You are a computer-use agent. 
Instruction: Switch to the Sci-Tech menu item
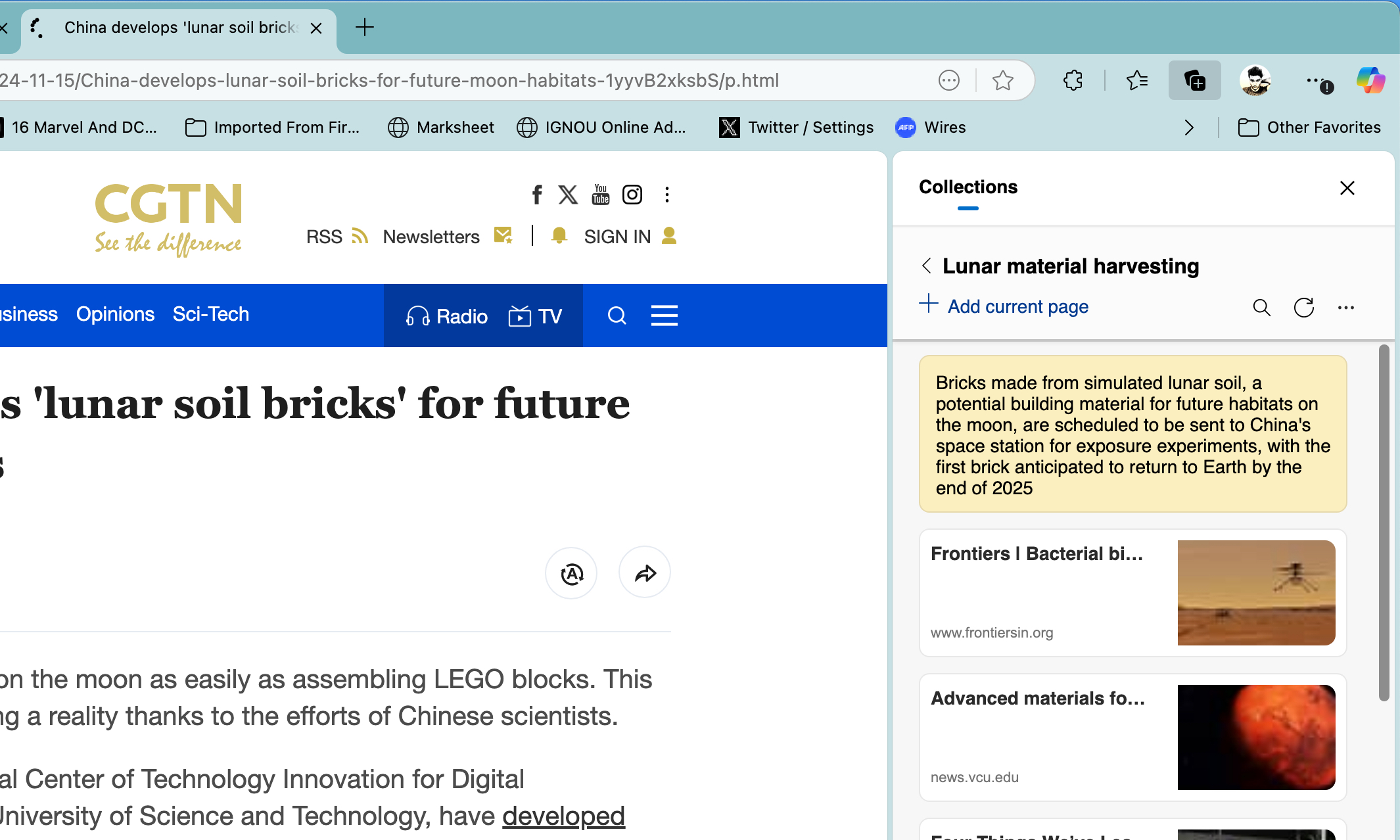(211, 314)
